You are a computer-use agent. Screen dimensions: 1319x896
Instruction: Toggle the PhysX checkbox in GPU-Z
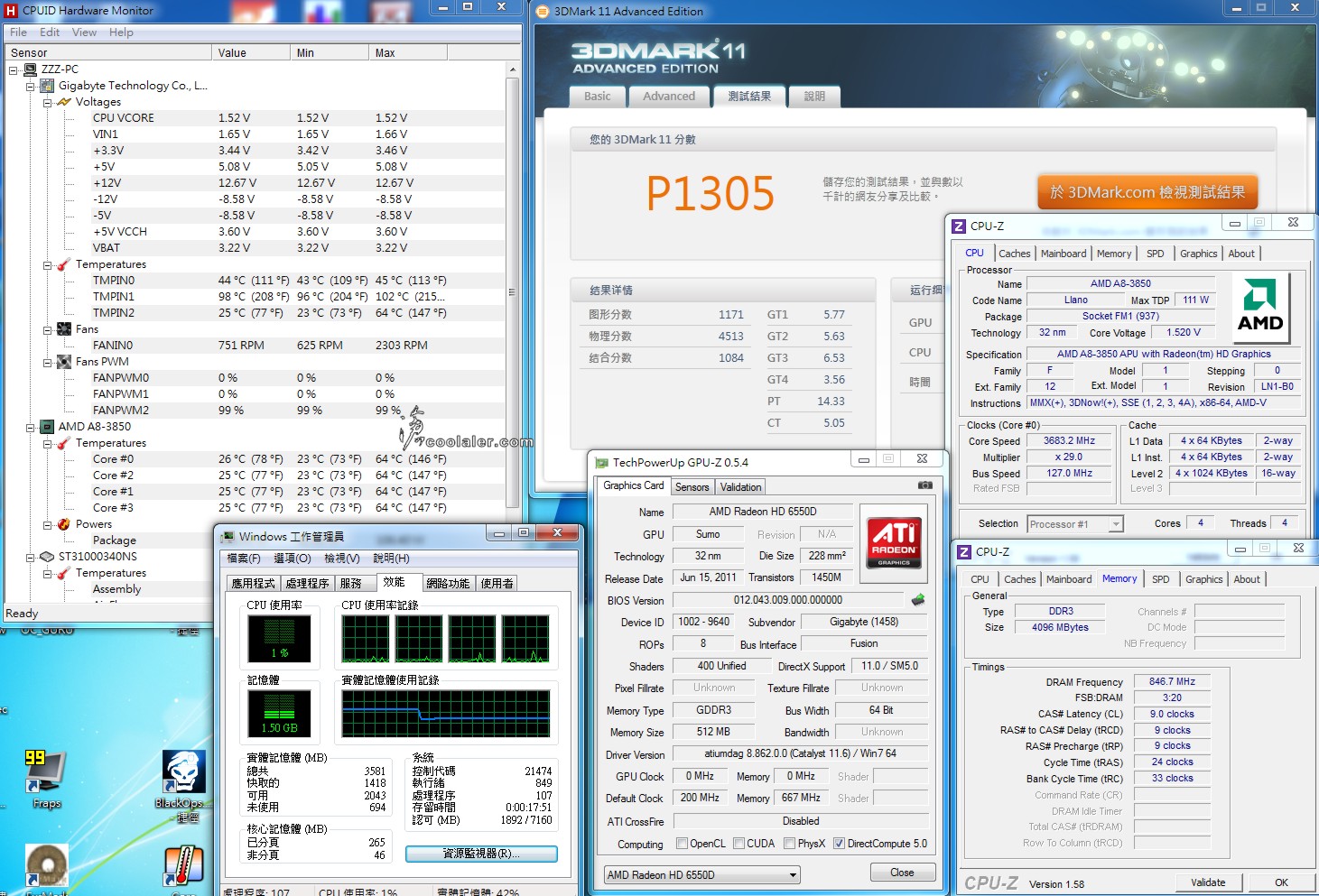point(790,844)
